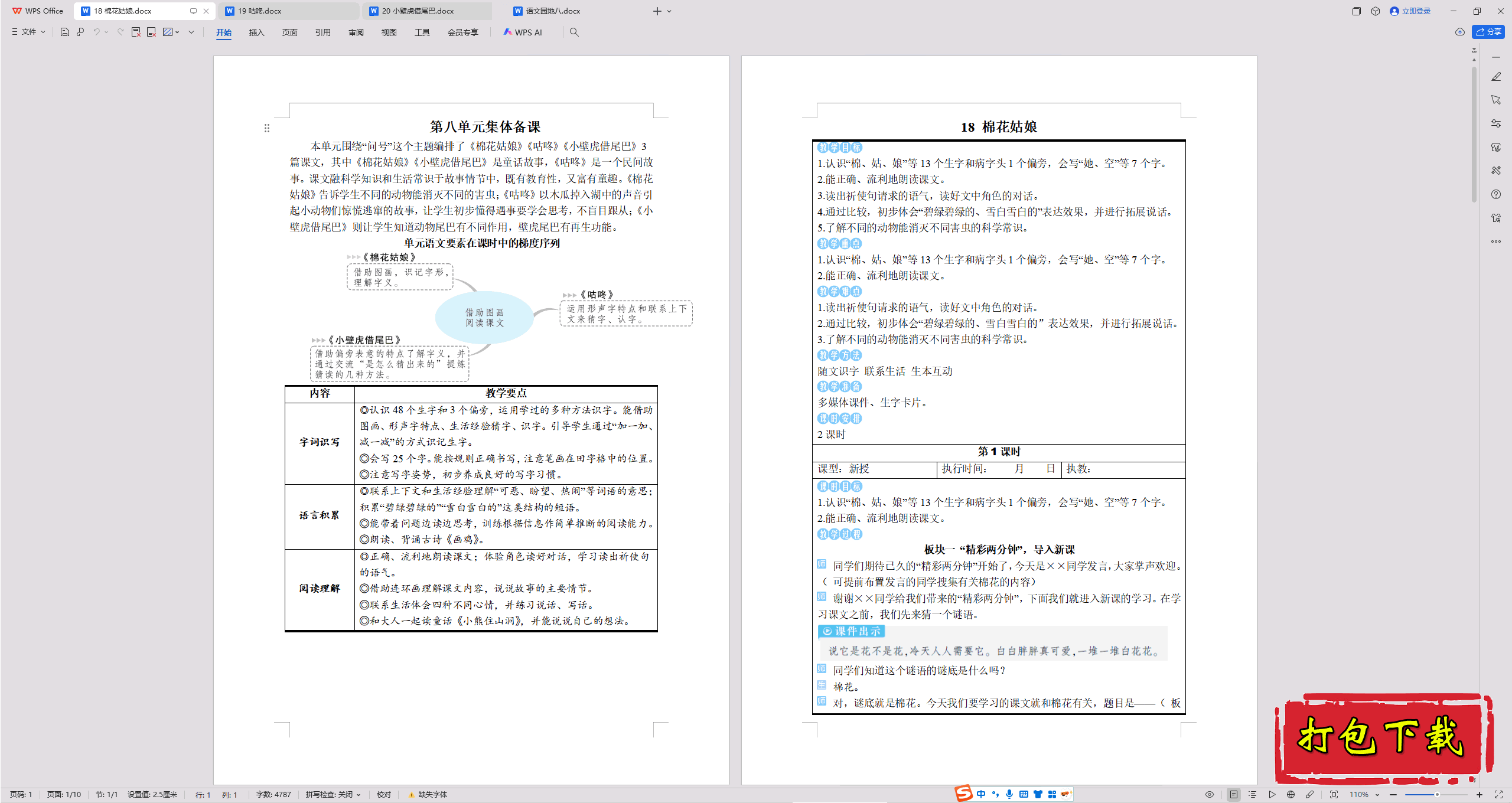Click the help question mark icon in sidebar

click(x=1496, y=194)
